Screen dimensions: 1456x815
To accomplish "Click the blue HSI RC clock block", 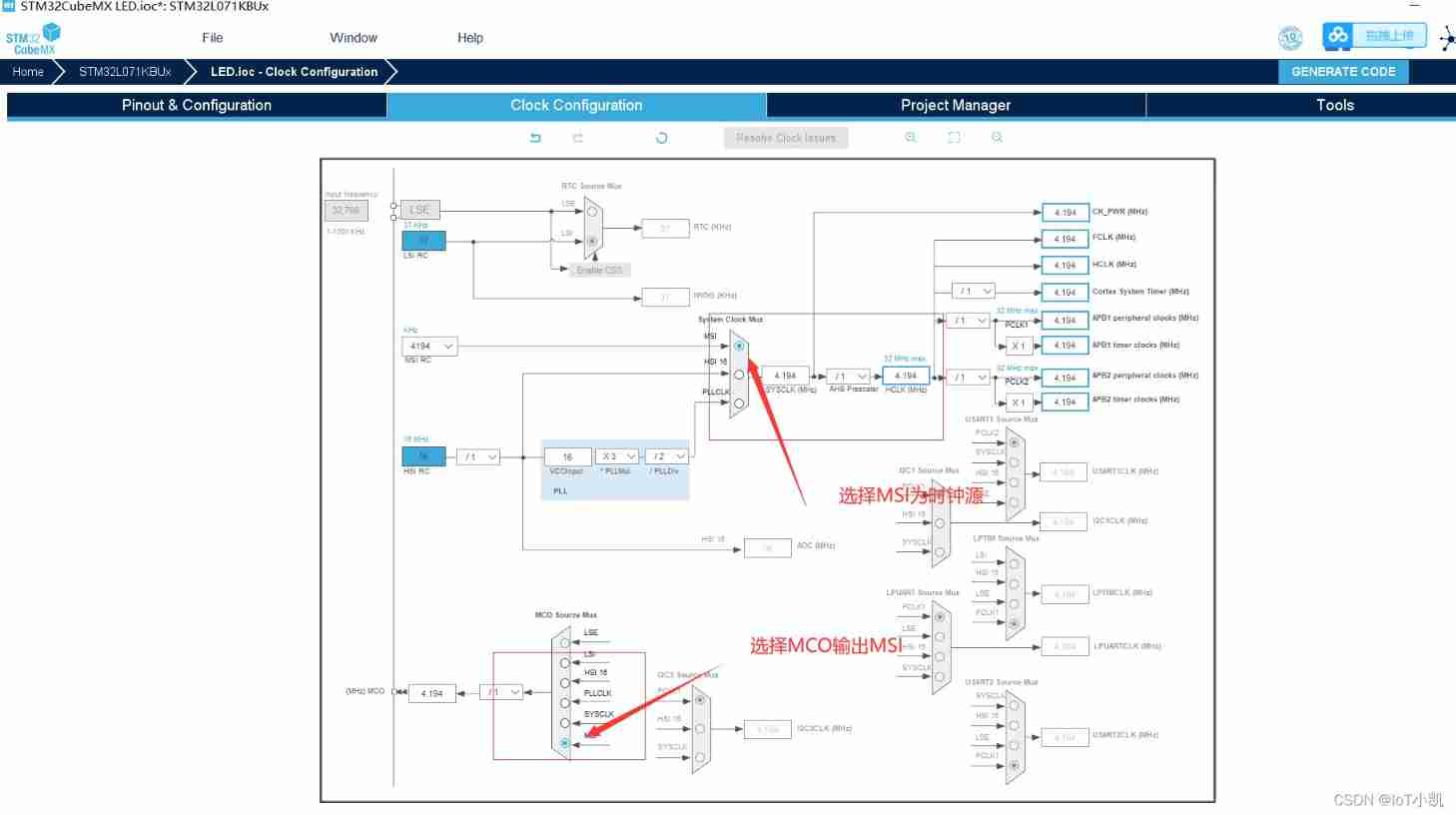I will [423, 456].
